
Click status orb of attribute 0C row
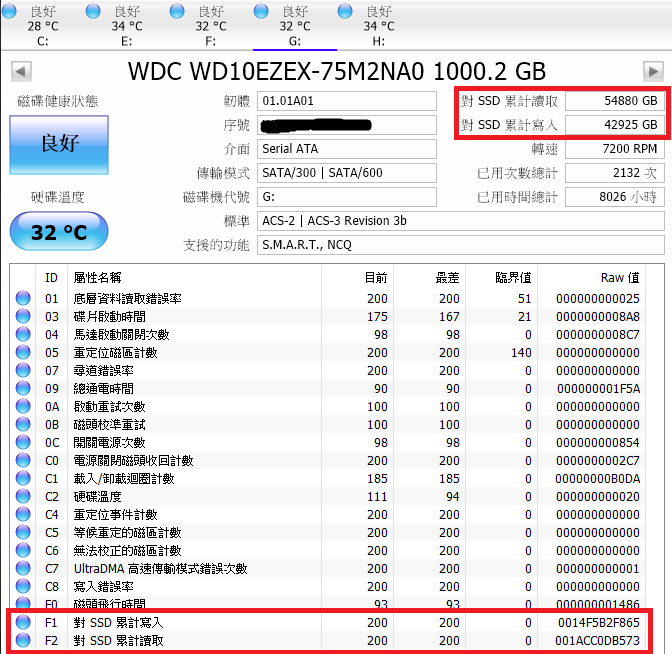[23, 442]
